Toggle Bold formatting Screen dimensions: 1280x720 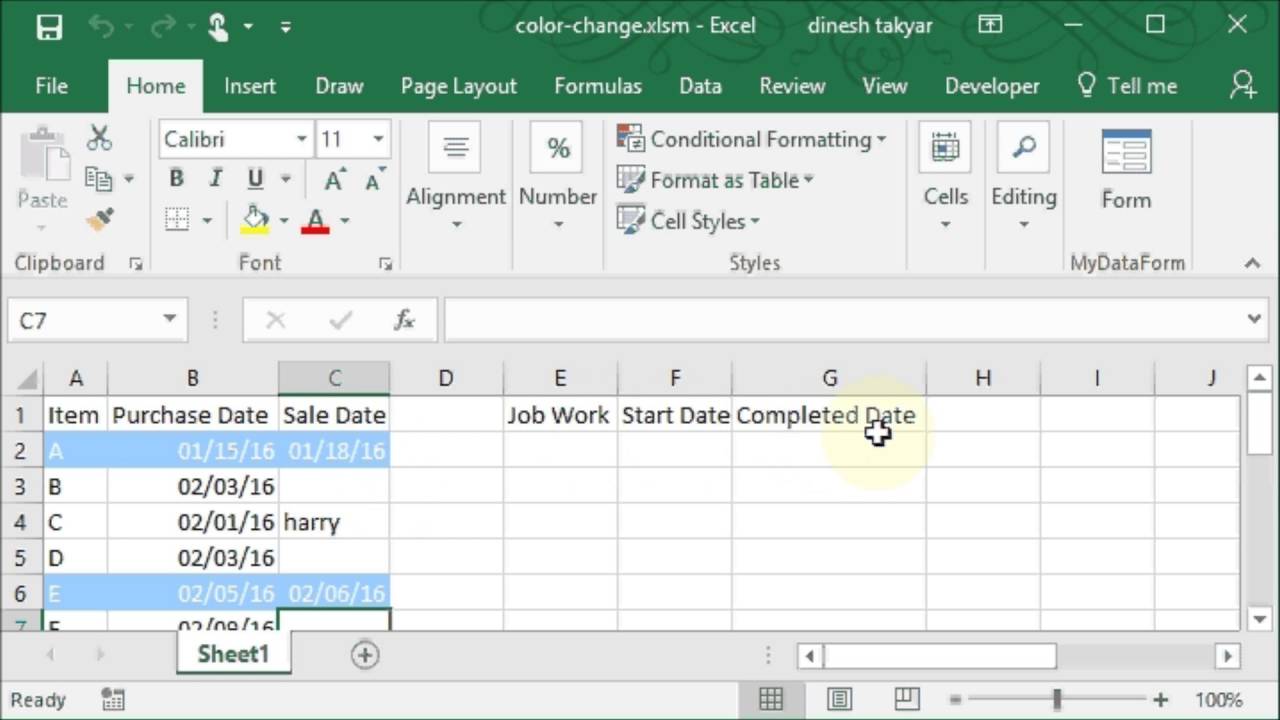pyautogui.click(x=176, y=179)
